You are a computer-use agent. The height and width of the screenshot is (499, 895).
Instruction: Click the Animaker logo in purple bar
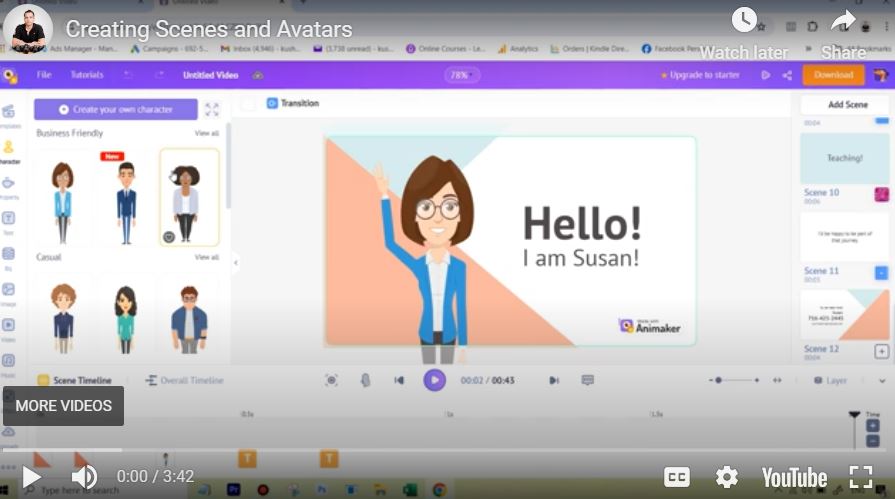click(x=10, y=75)
